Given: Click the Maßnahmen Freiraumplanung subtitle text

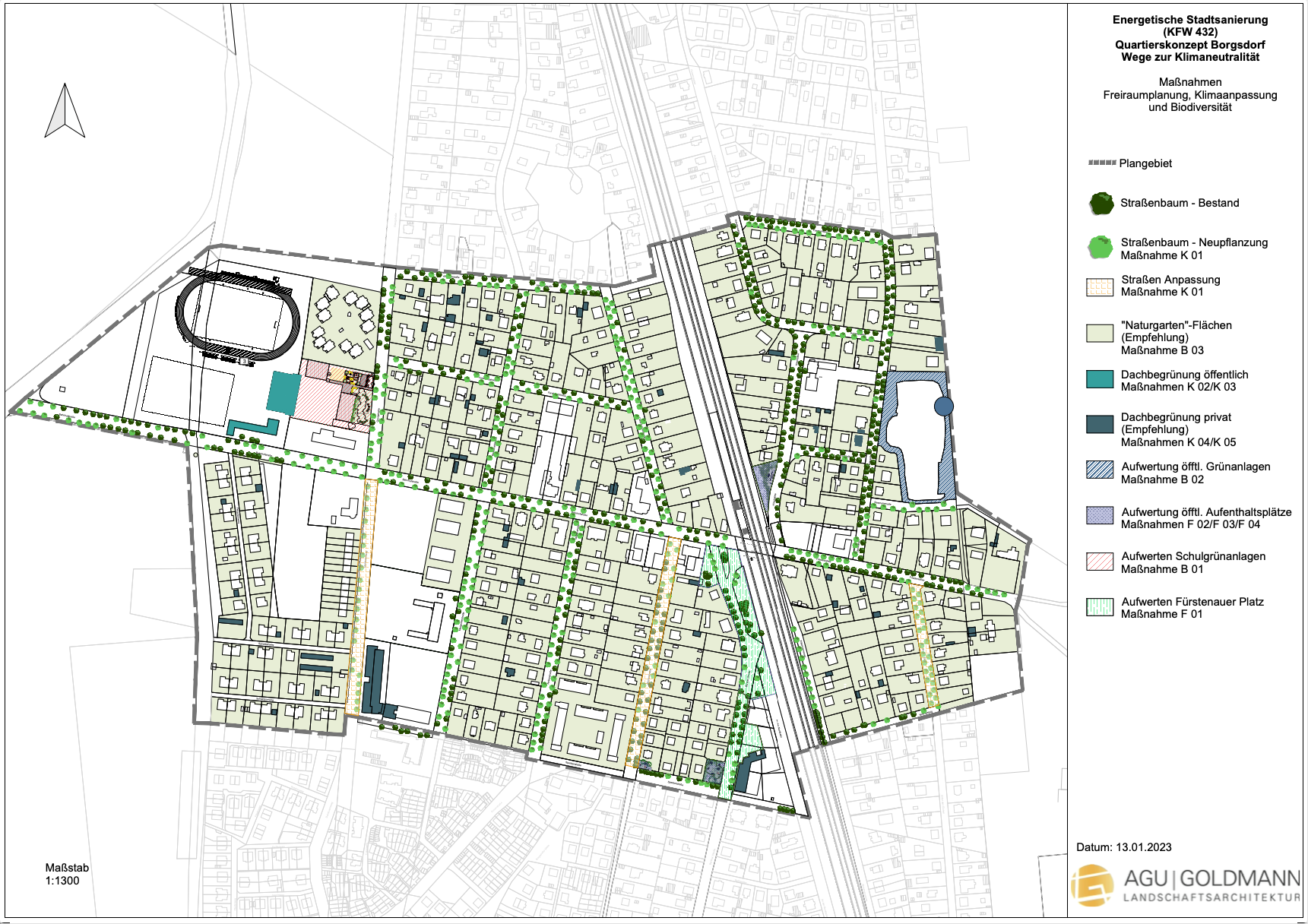Looking at the screenshot, I should coord(1189,95).
